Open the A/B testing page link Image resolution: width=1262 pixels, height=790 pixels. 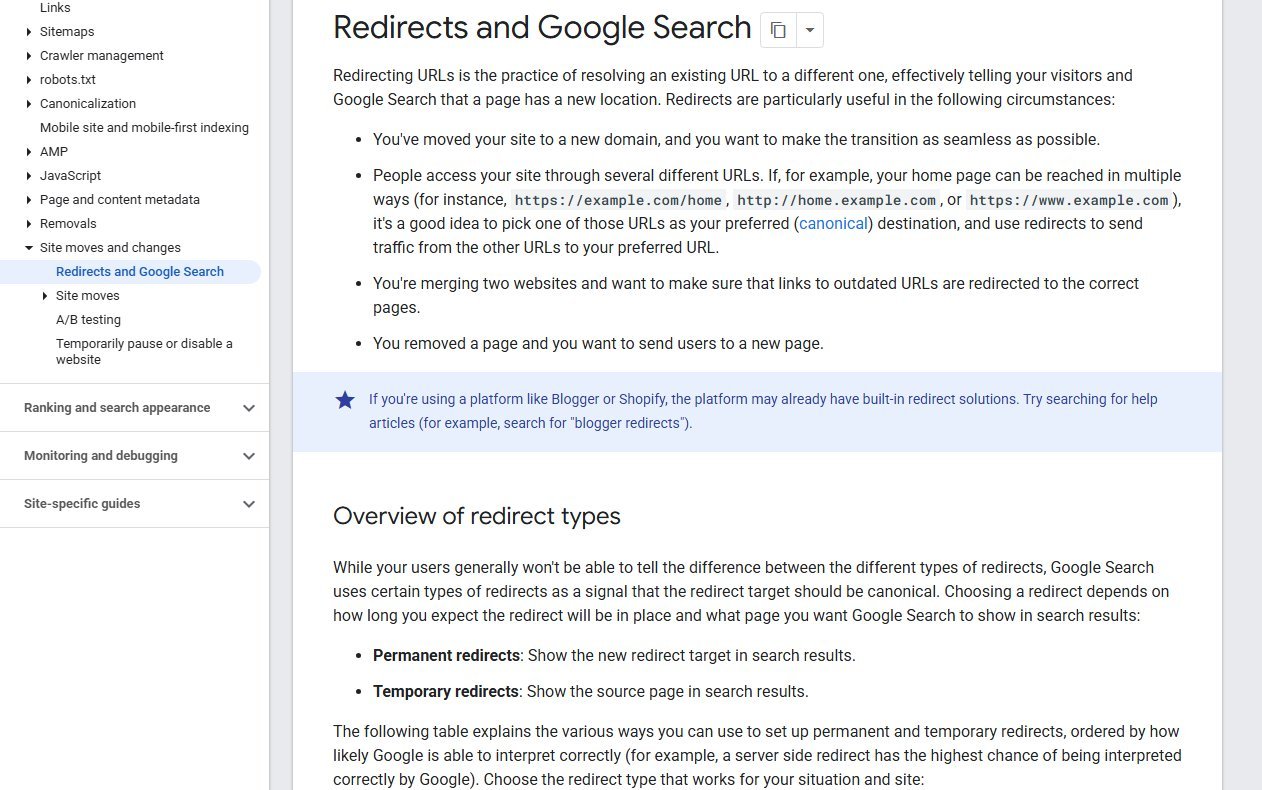(x=88, y=320)
